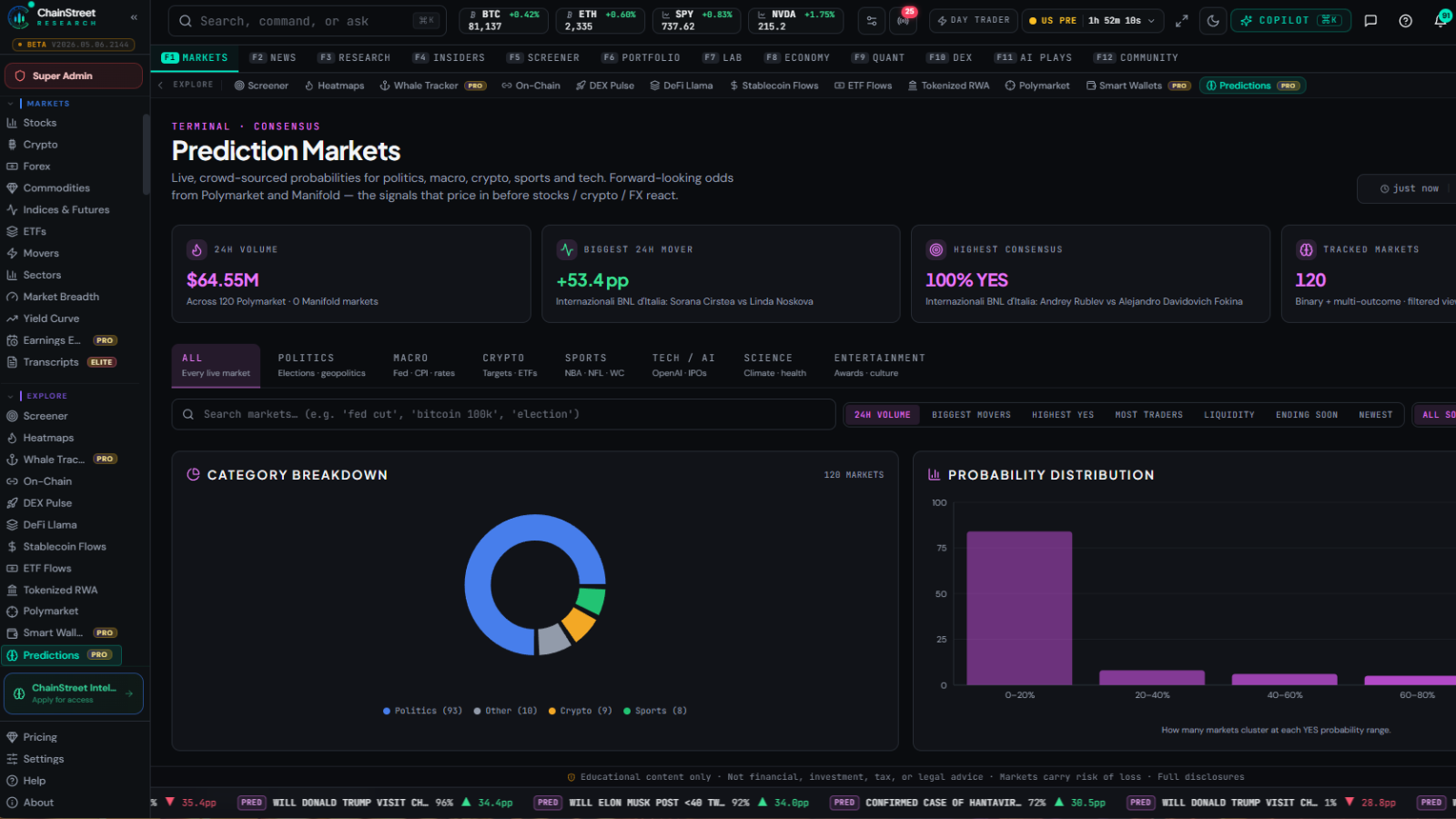Switch to the F3 Research tab
The height and width of the screenshot is (819, 1456).
(354, 57)
